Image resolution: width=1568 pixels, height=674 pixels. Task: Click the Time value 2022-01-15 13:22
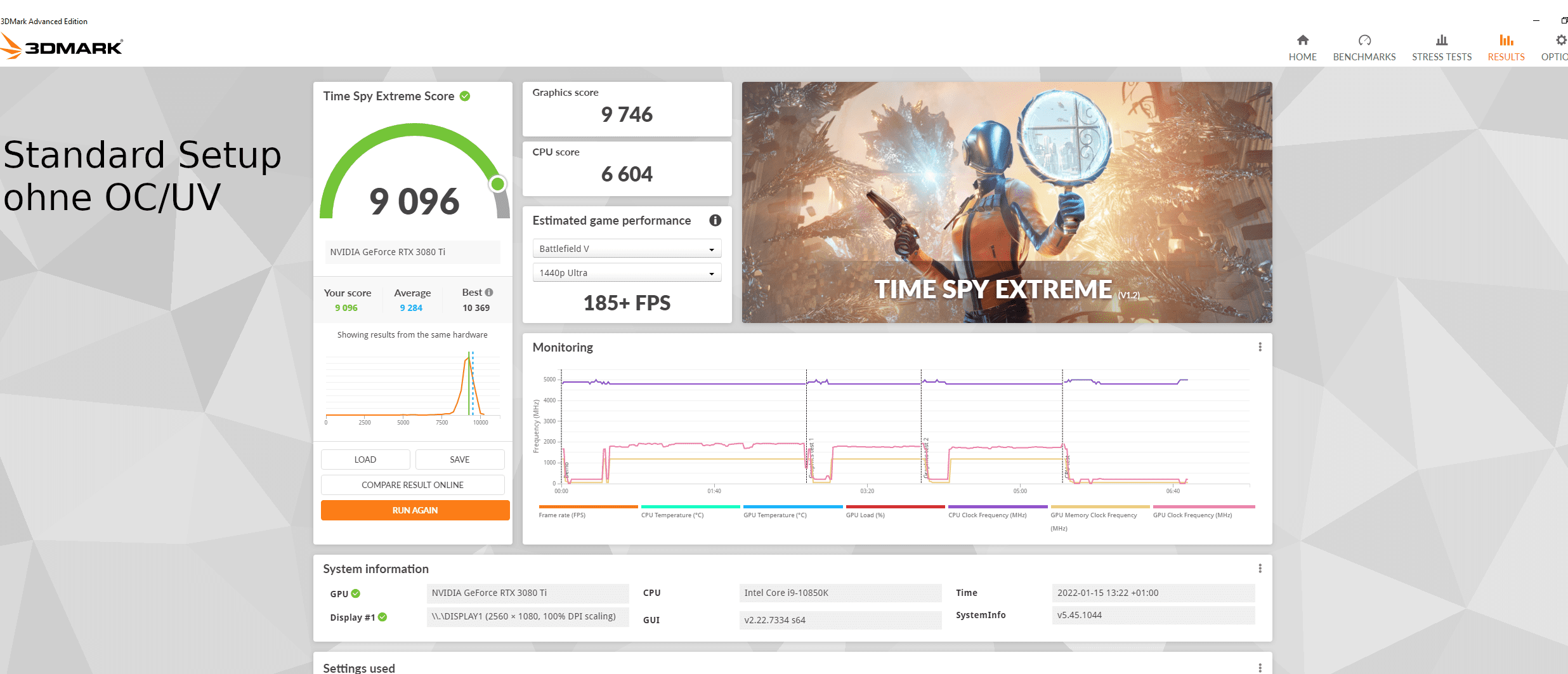(1153, 593)
